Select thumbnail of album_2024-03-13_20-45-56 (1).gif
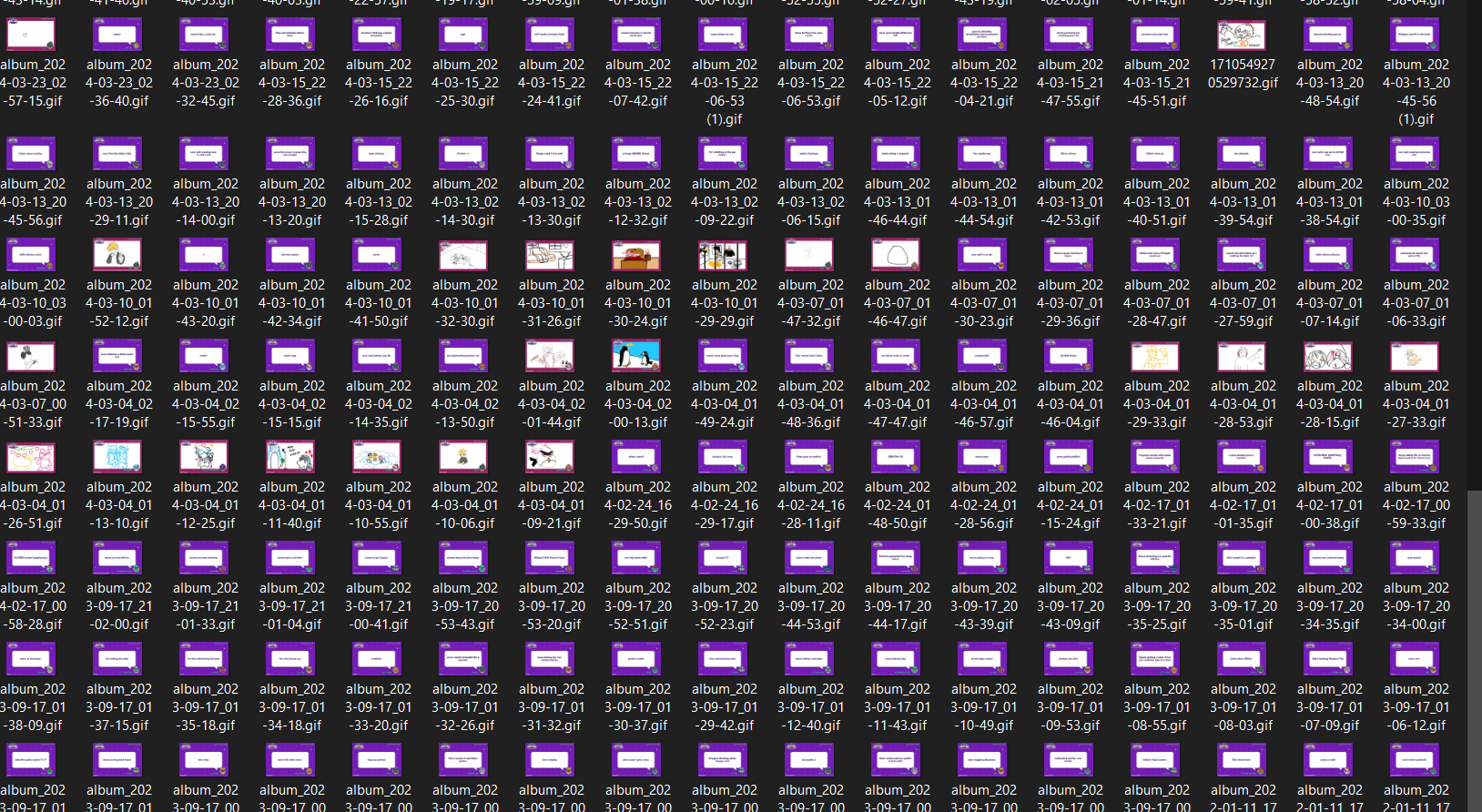1482x812 pixels. pos(1415,35)
